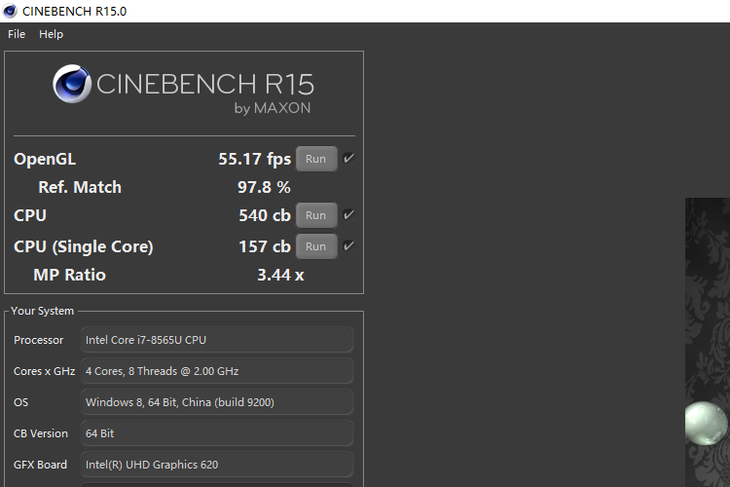
Task: Select the OS field Windows 8
Action: pyautogui.click(x=217, y=402)
